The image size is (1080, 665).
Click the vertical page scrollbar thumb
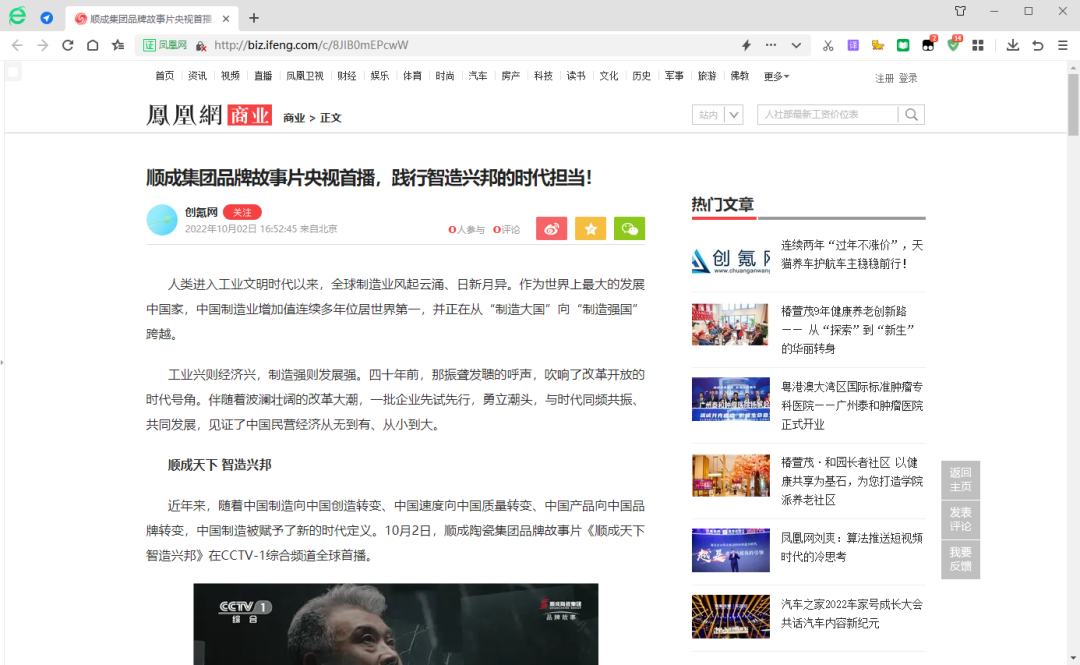1073,103
